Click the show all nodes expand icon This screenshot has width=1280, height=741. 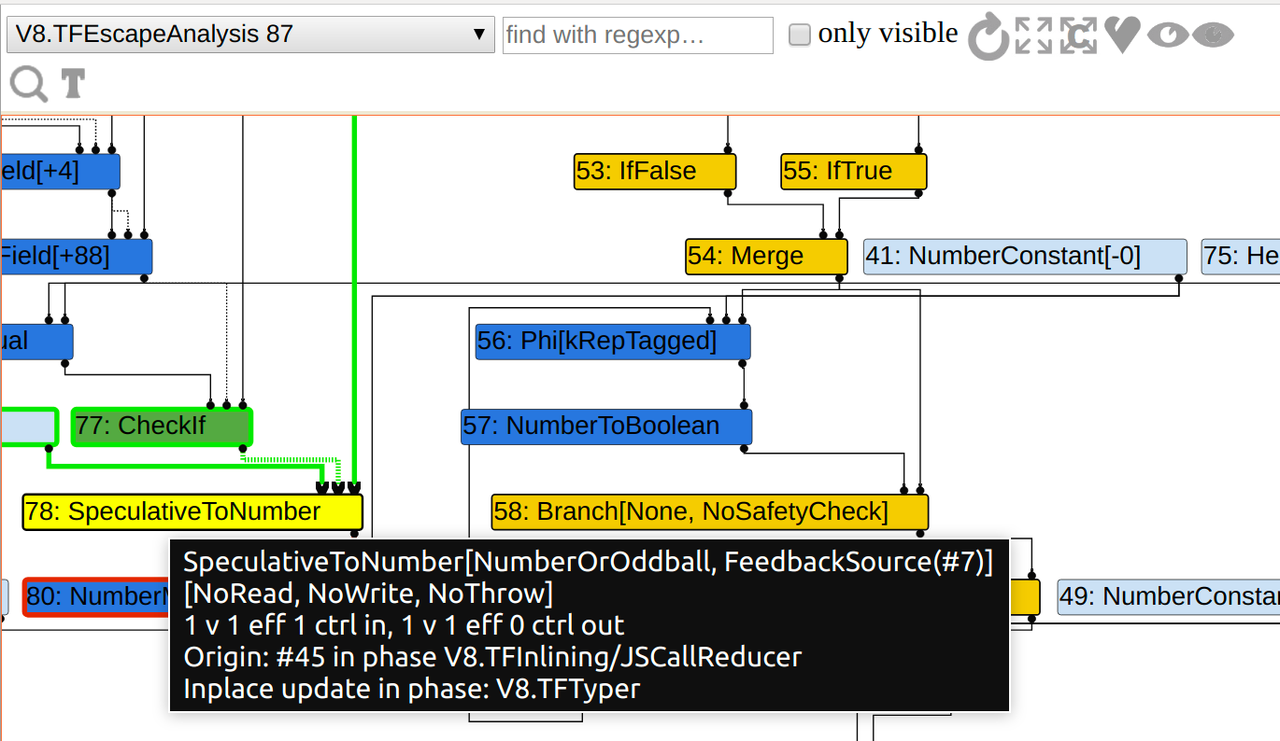click(1034, 36)
